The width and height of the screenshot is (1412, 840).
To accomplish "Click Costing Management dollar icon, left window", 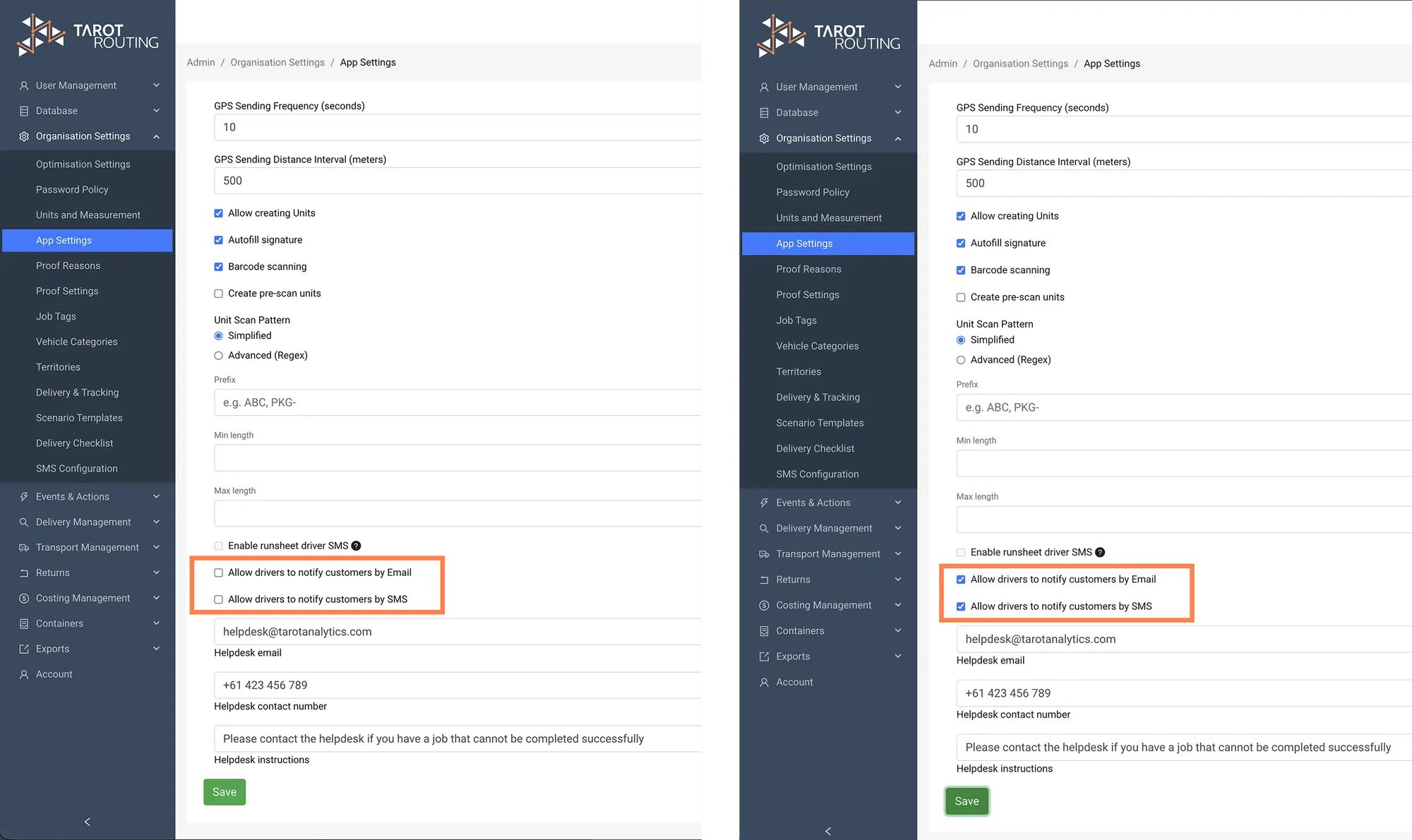I will (24, 599).
